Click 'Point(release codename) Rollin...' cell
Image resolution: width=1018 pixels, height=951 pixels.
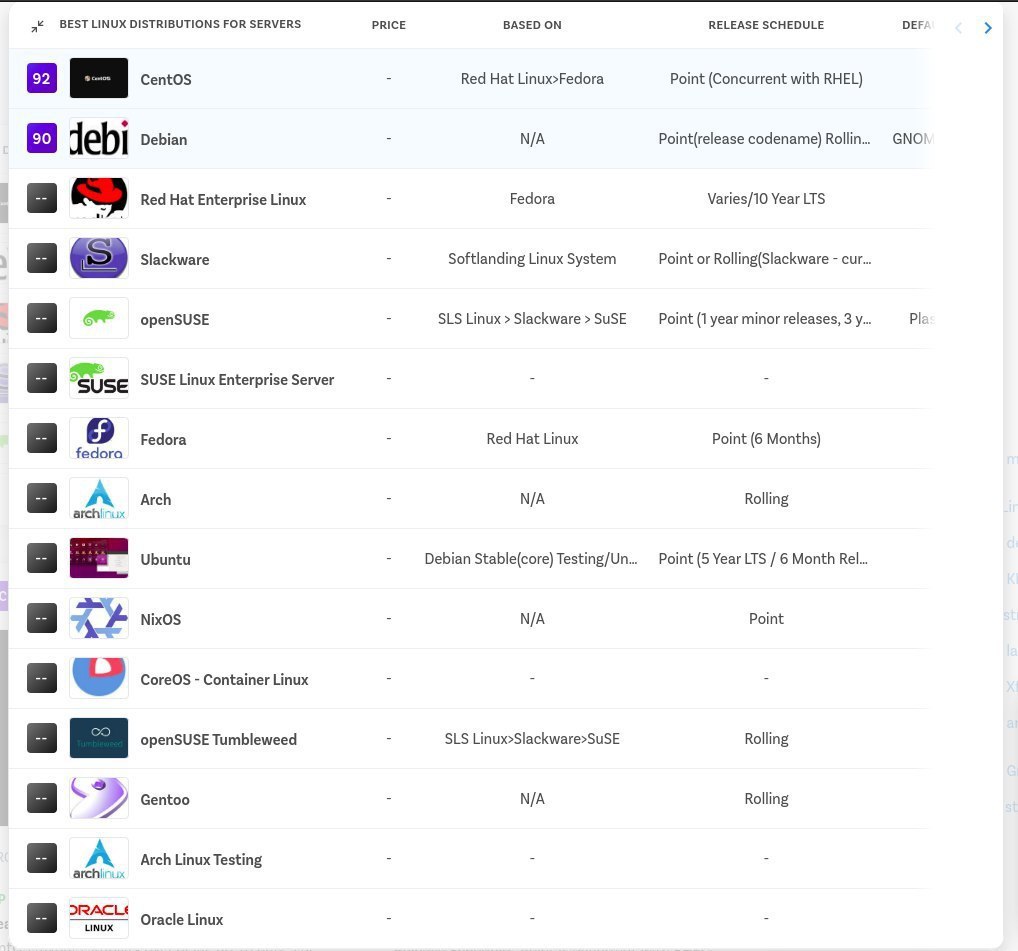[764, 139]
